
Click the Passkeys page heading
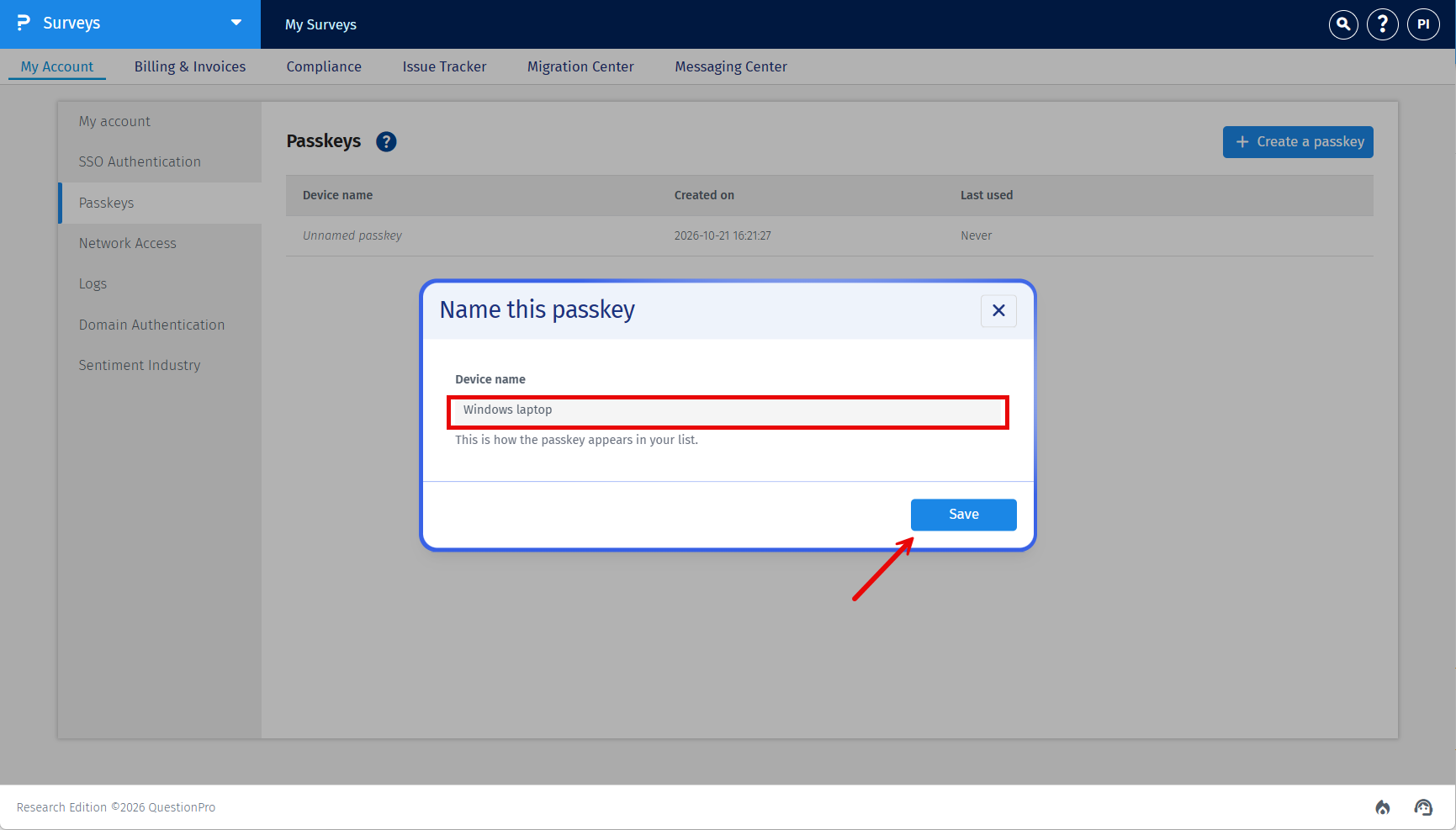(324, 141)
